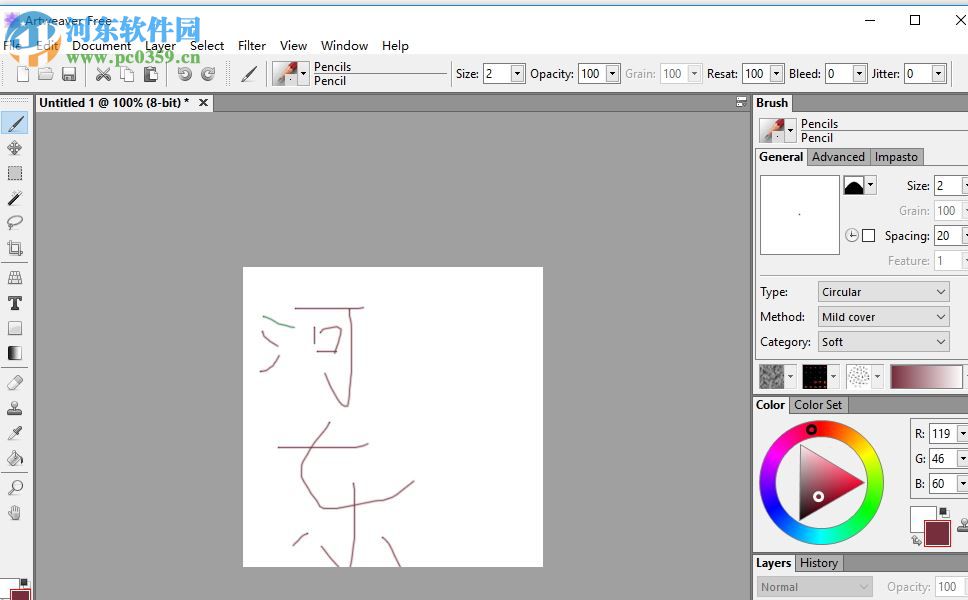Undo the last stroke

185,73
